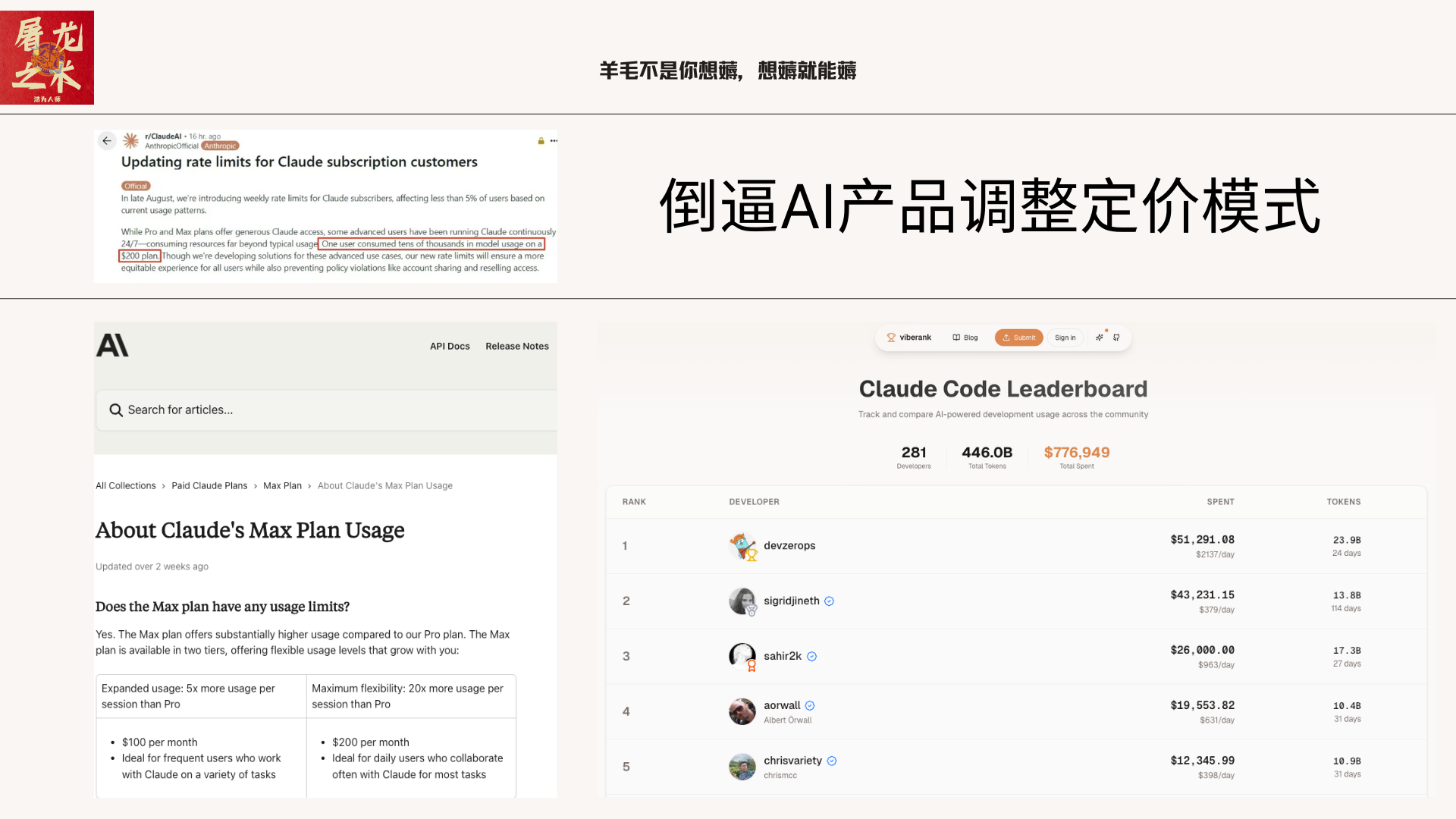
Task: Click the $19,553.82 spent value
Action: [1202, 706]
